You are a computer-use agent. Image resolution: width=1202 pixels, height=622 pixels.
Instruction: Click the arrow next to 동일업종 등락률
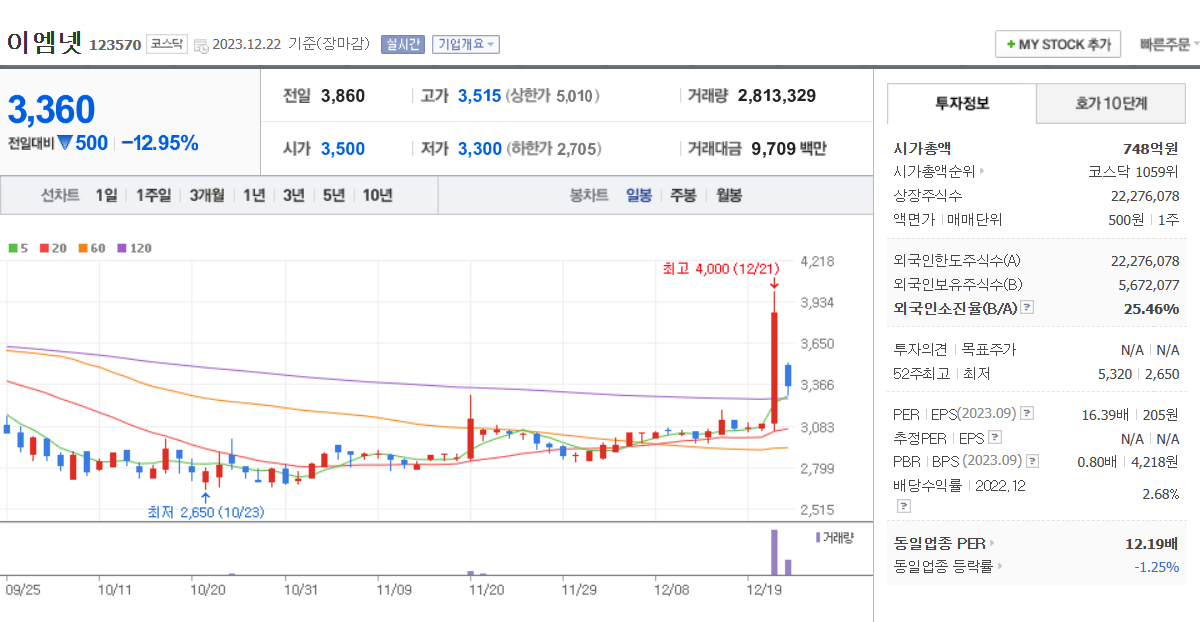tap(999, 567)
